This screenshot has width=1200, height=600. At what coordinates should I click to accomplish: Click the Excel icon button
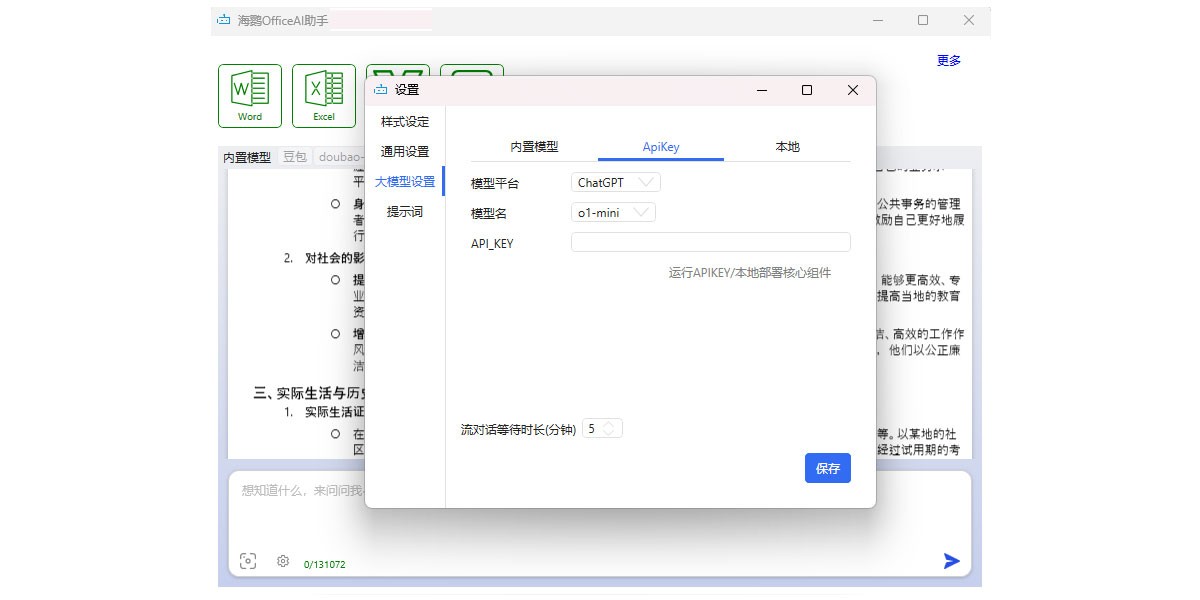[324, 96]
